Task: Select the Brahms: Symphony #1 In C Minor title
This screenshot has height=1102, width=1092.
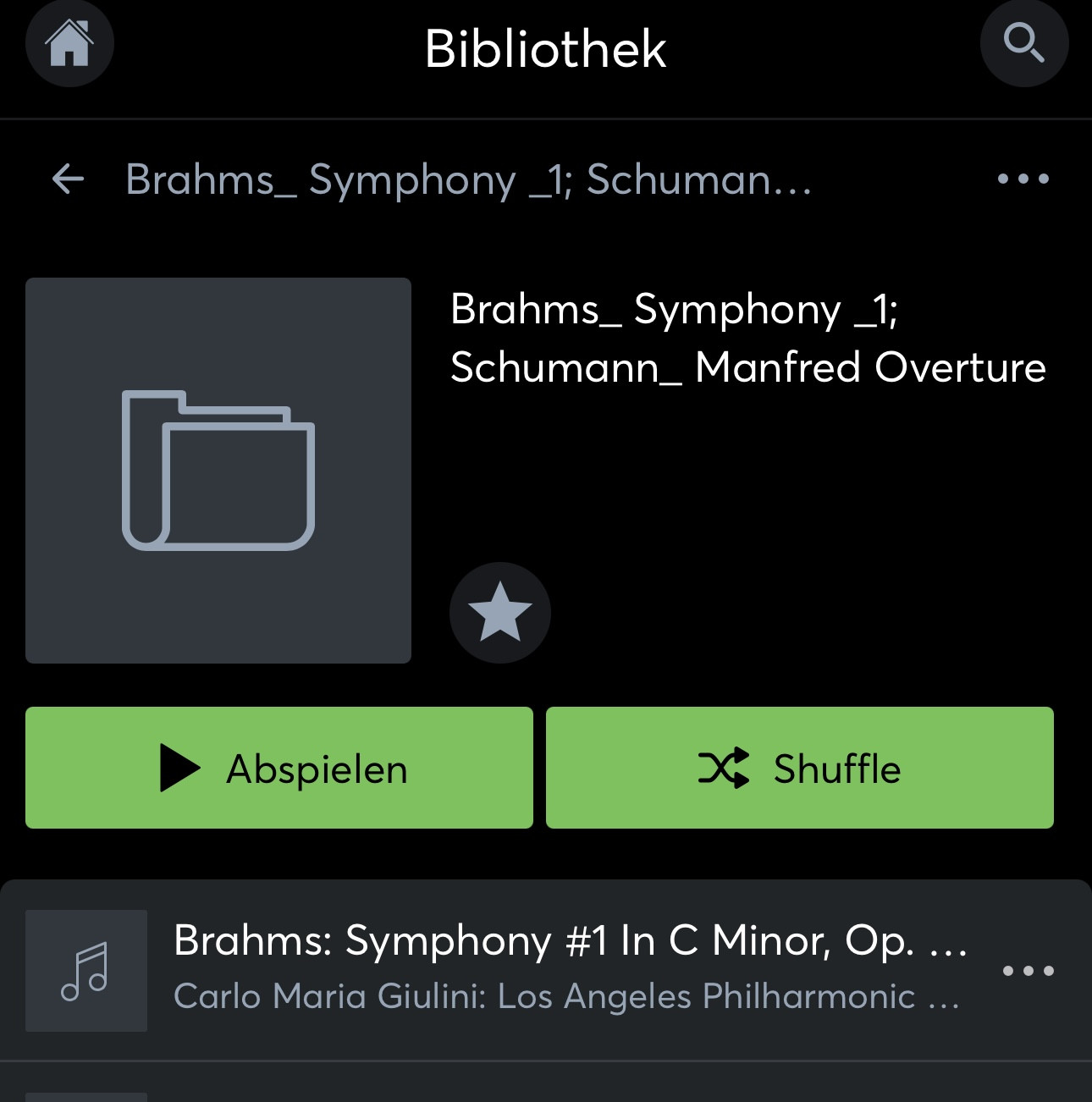Action: click(x=570, y=940)
